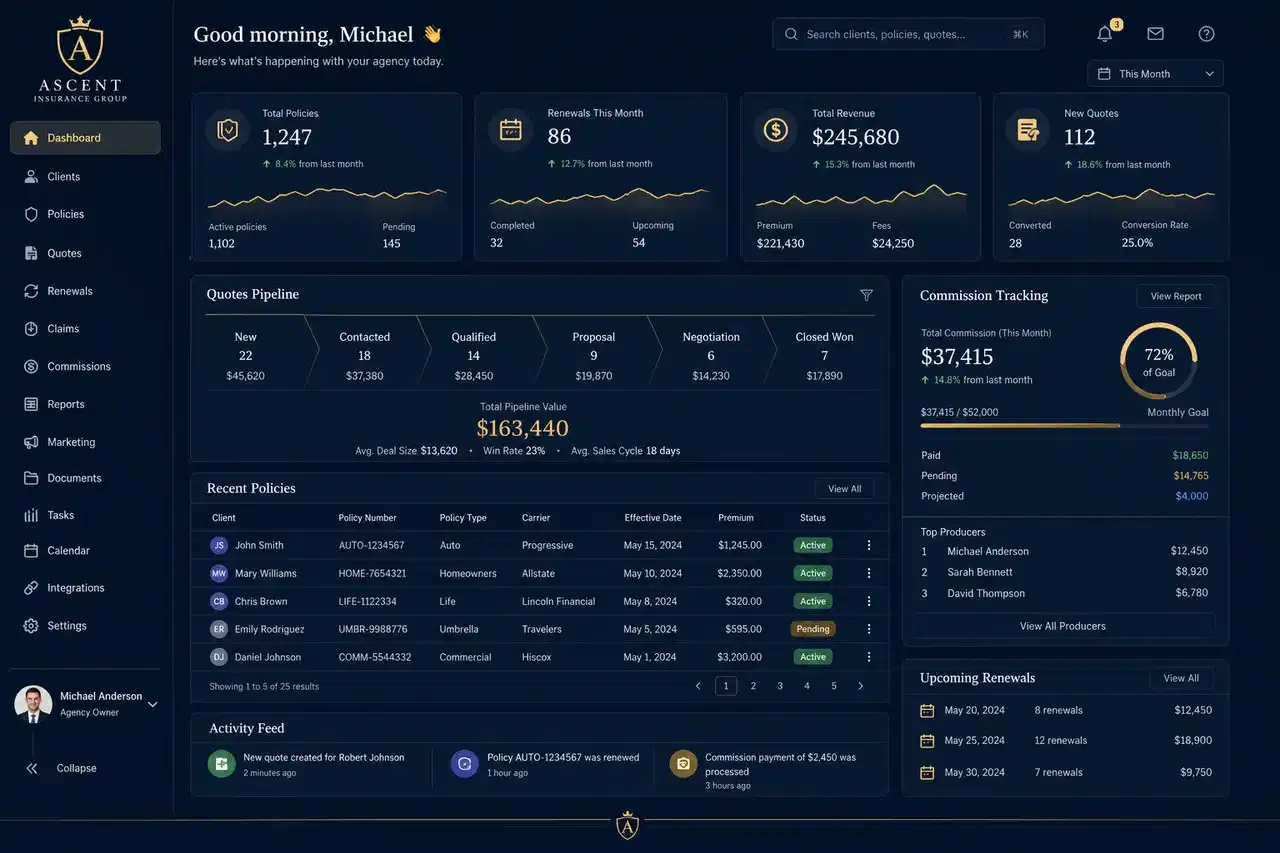Click policy number AUTO-1234567 in the table
Viewport: 1280px width, 853px height.
(x=371, y=545)
